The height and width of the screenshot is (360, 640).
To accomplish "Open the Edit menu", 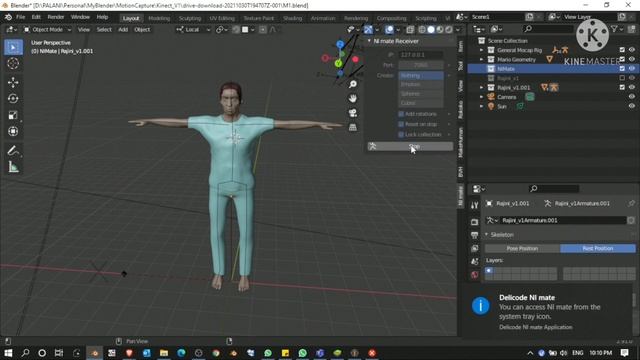I will (36, 17).
